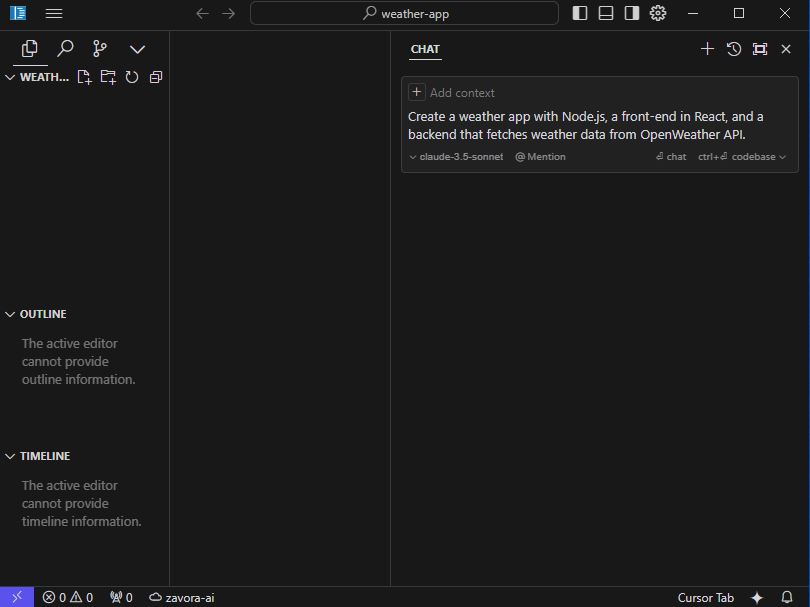
Task: Open the settings gear icon
Action: (x=658, y=13)
